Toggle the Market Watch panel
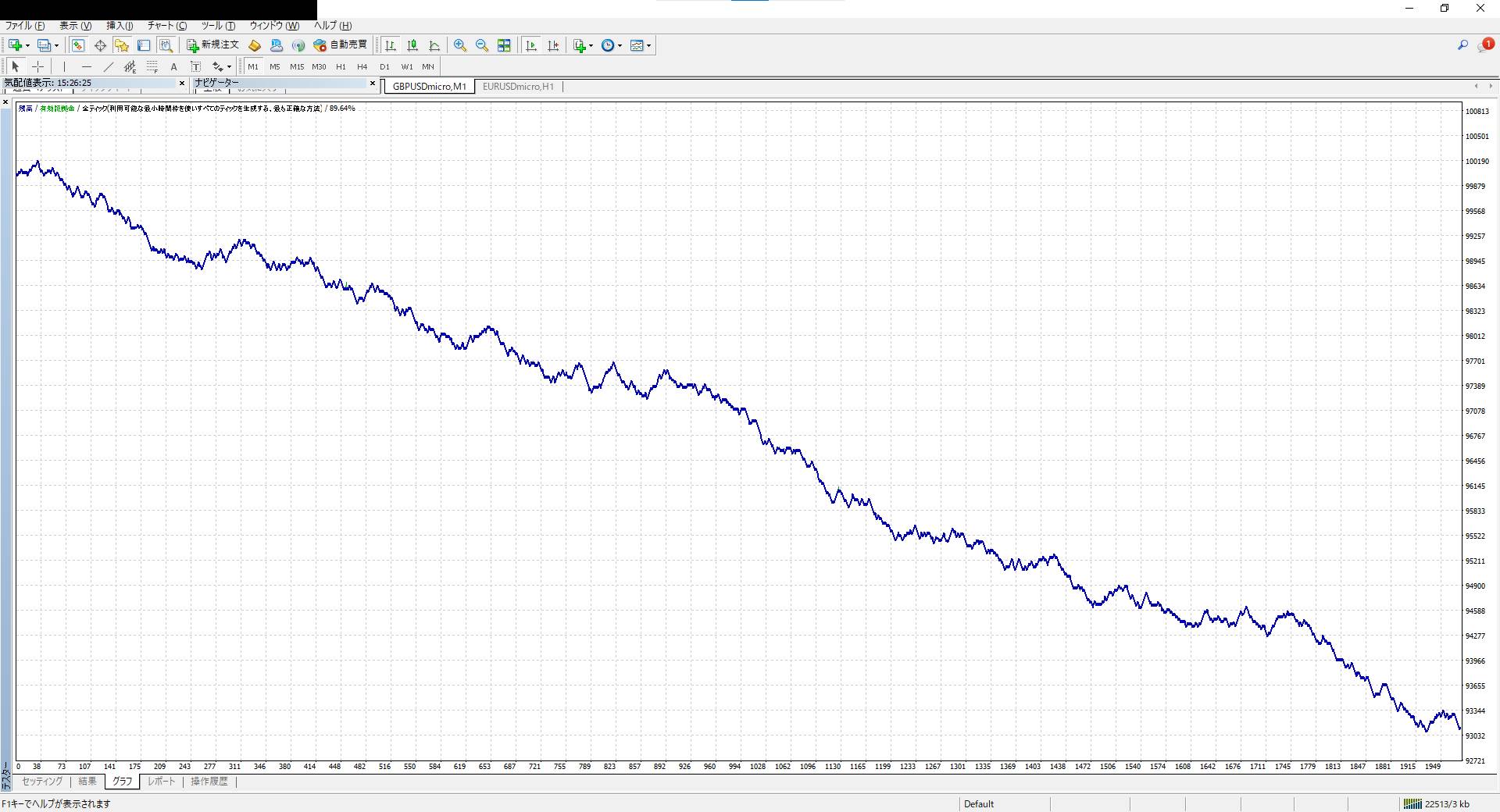Image resolution: width=1500 pixels, height=812 pixels. (78, 45)
